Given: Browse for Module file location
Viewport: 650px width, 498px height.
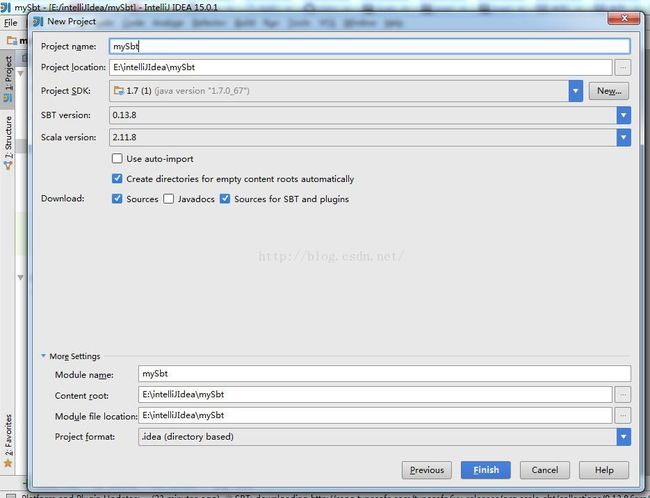Looking at the screenshot, I should [623, 415].
